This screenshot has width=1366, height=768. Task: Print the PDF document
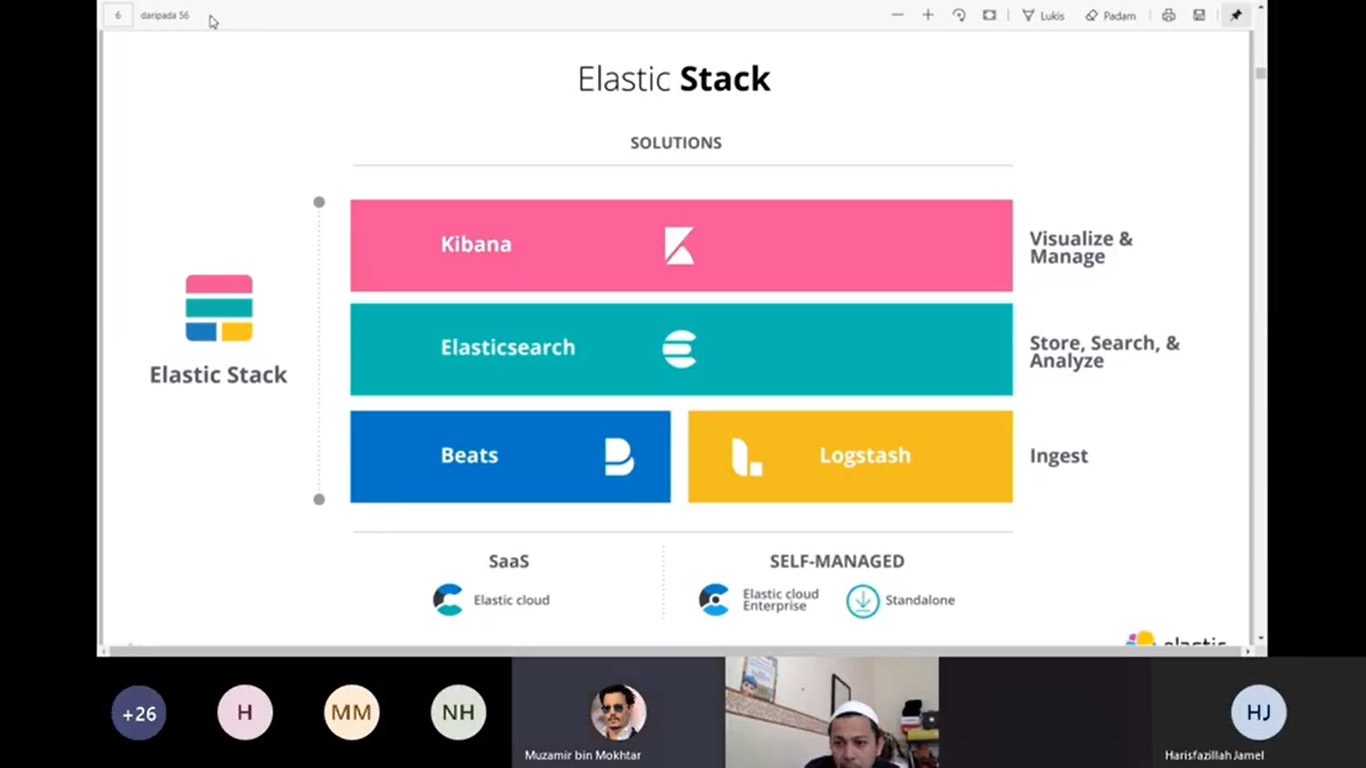pyautogui.click(x=1168, y=15)
